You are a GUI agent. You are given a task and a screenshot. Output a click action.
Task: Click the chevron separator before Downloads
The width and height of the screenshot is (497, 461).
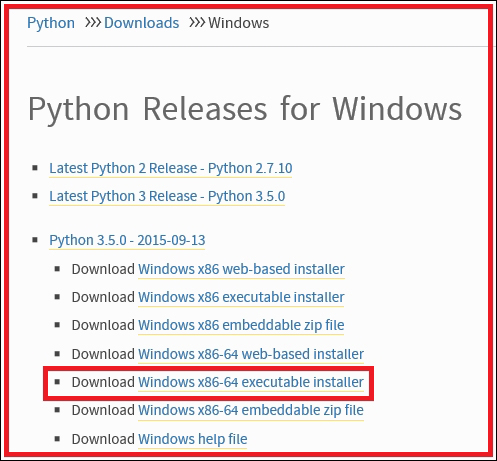pyautogui.click(x=93, y=23)
